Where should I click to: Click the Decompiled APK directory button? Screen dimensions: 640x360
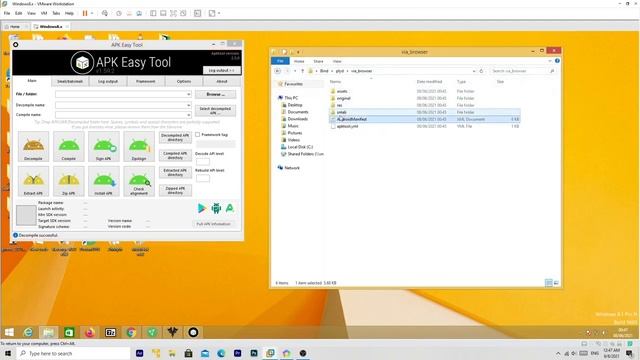click(175, 137)
